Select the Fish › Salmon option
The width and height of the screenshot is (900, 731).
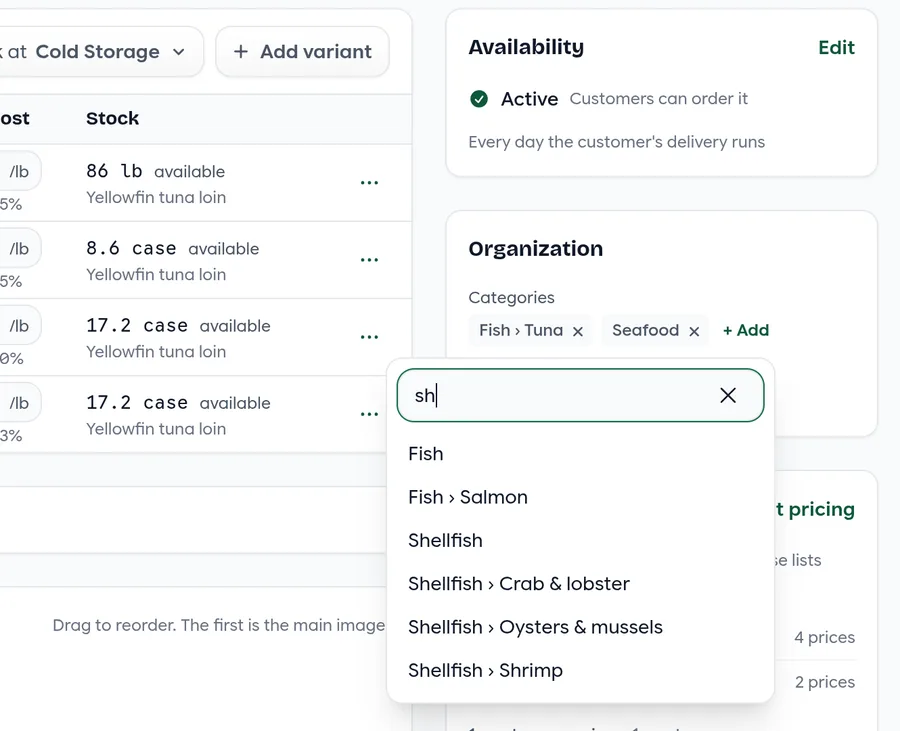coord(580,497)
